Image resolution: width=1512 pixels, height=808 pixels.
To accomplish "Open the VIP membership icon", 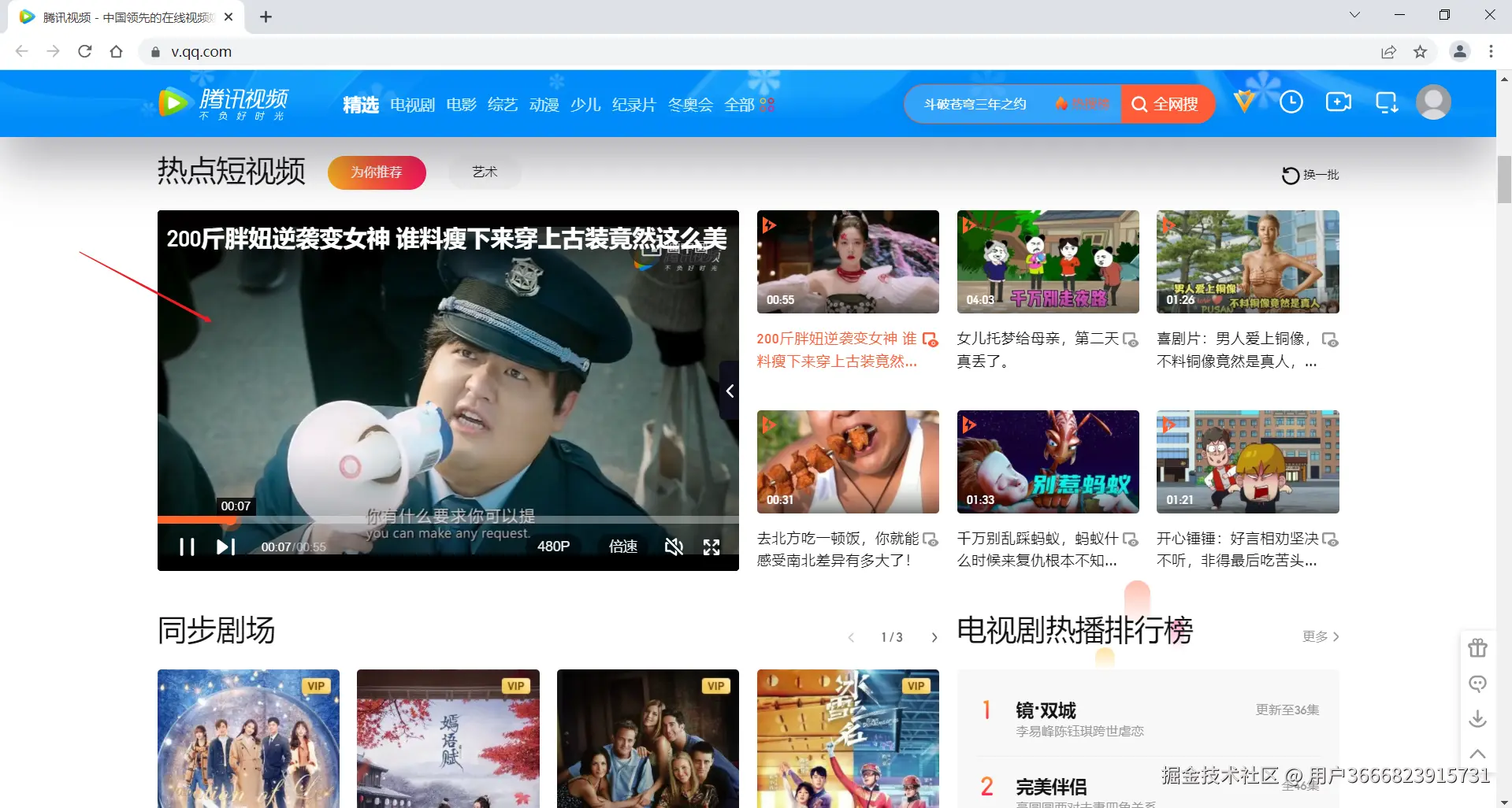I will [1244, 102].
